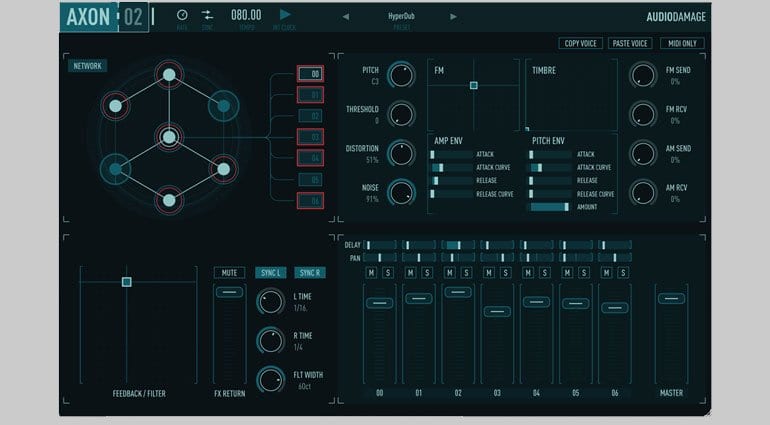Toggle the Sync R button

tap(310, 273)
